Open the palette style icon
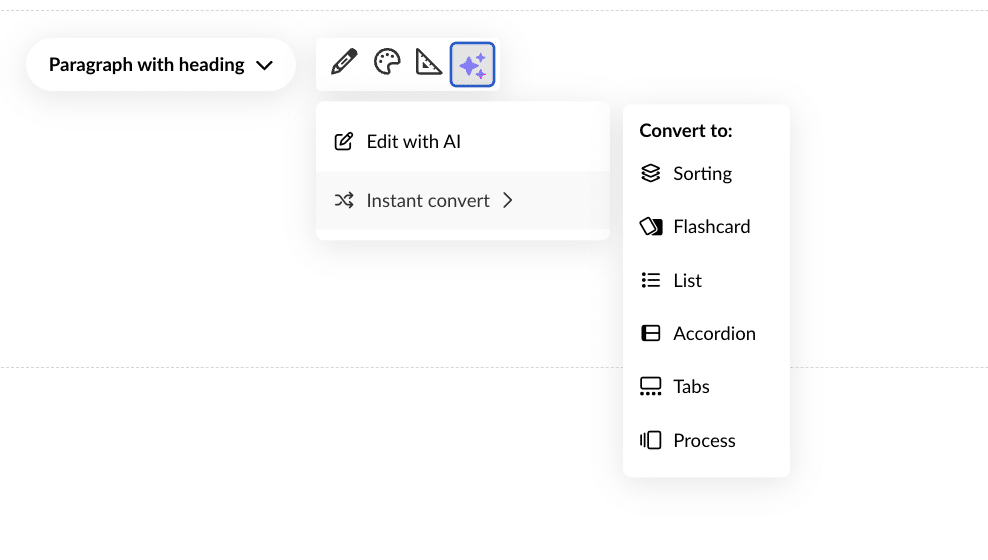The width and height of the screenshot is (988, 560). [x=387, y=63]
